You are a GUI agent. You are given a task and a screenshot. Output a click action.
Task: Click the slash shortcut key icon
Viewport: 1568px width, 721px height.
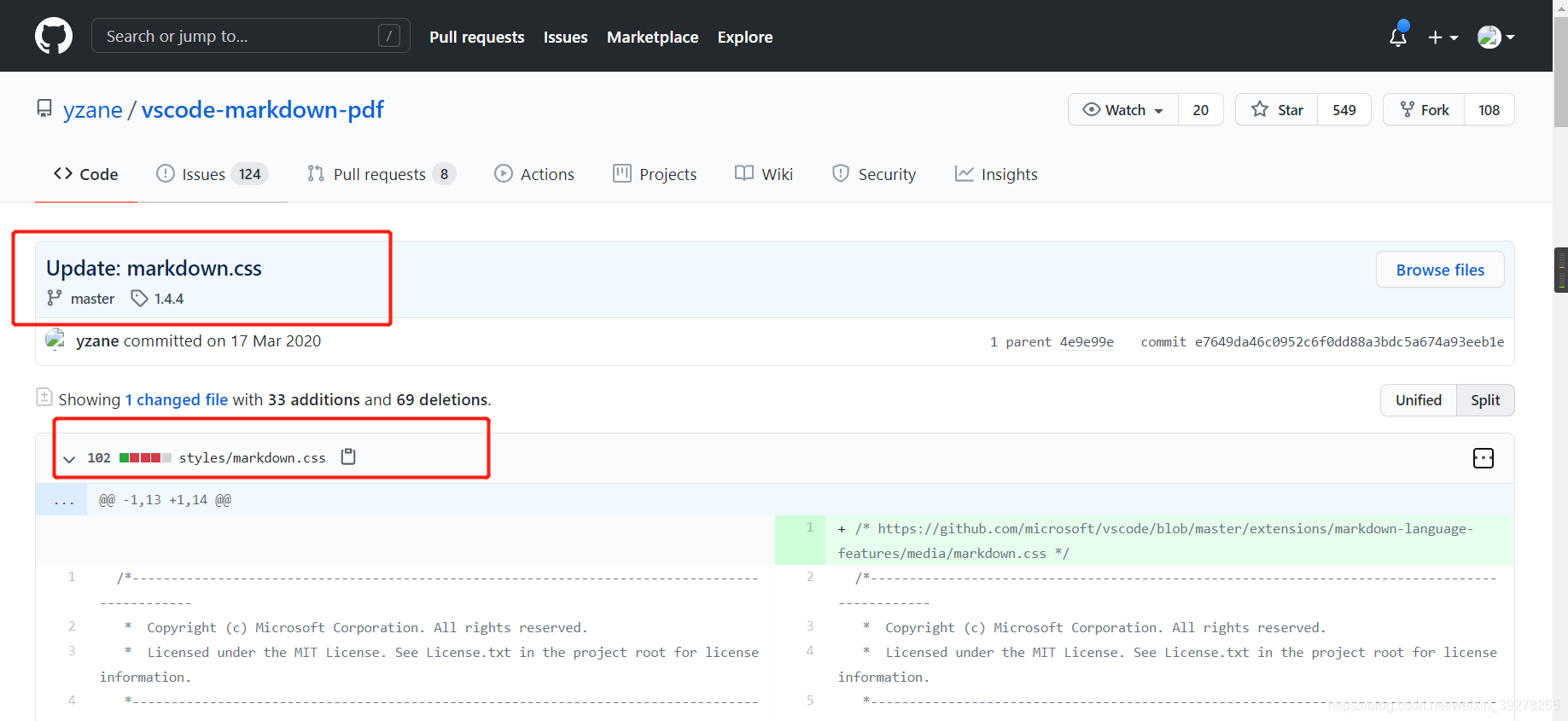coord(389,36)
